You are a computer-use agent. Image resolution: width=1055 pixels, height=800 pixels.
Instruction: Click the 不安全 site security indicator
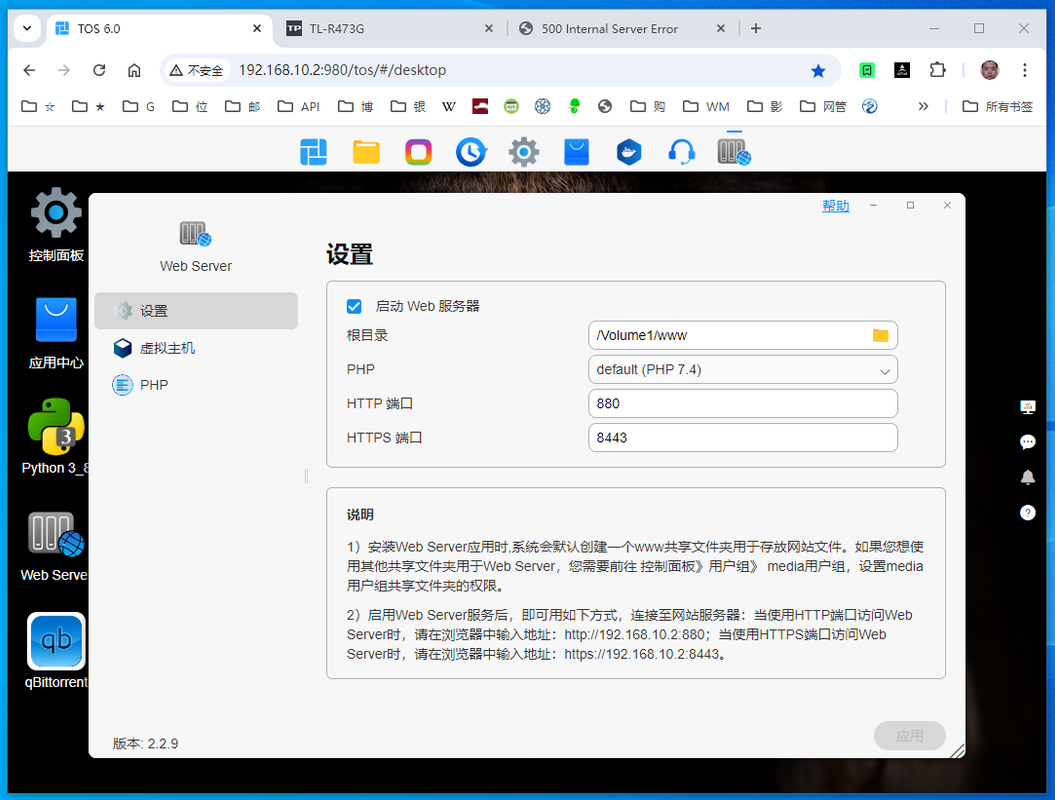[196, 70]
